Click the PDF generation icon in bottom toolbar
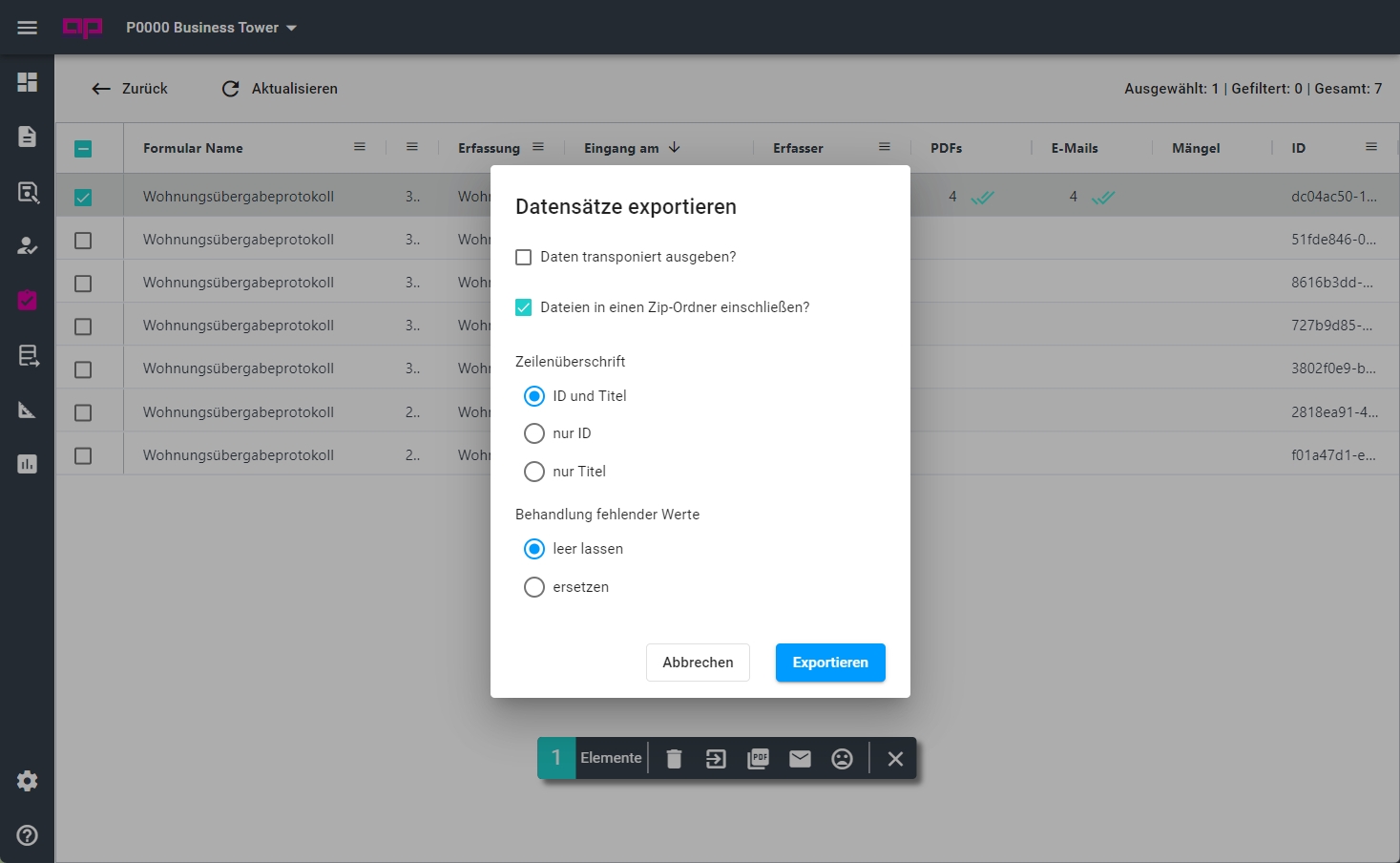The width and height of the screenshot is (1400, 863). pyautogui.click(x=758, y=759)
